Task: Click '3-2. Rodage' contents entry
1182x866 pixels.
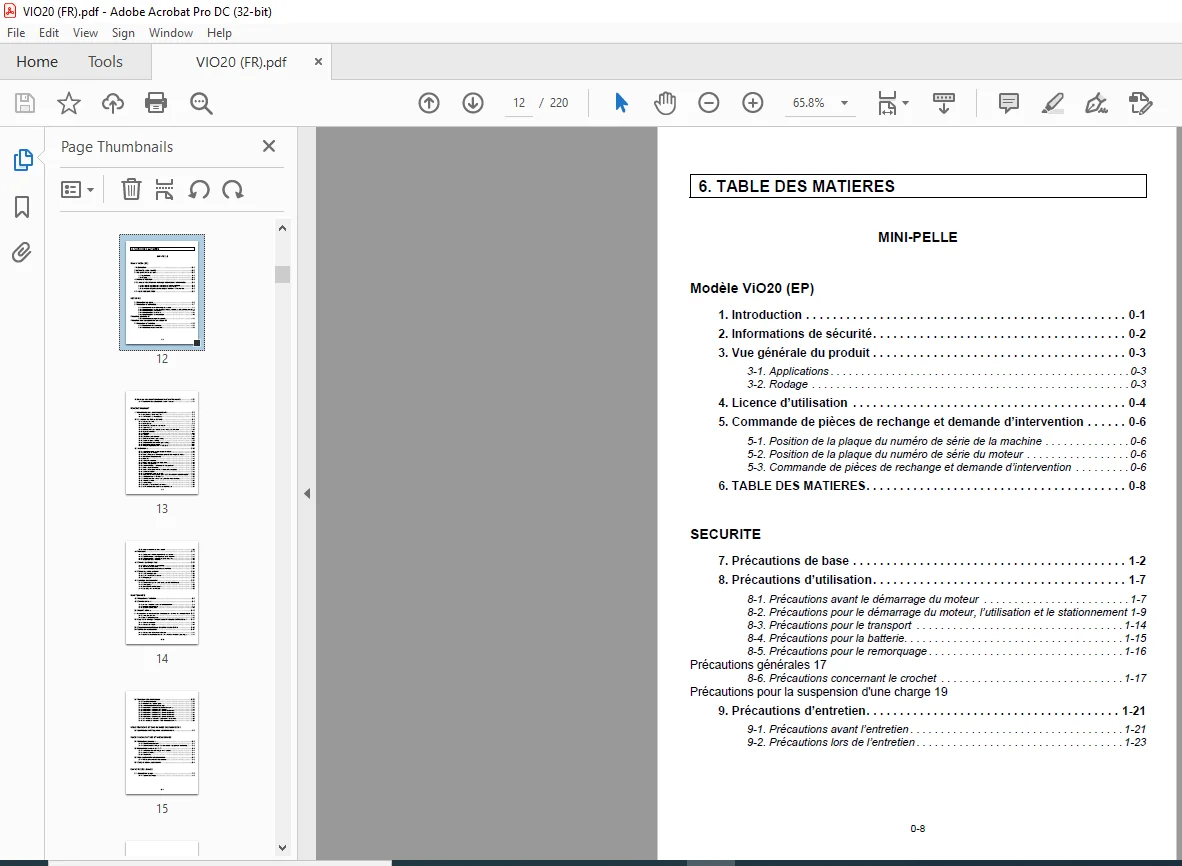Action: tap(947, 384)
